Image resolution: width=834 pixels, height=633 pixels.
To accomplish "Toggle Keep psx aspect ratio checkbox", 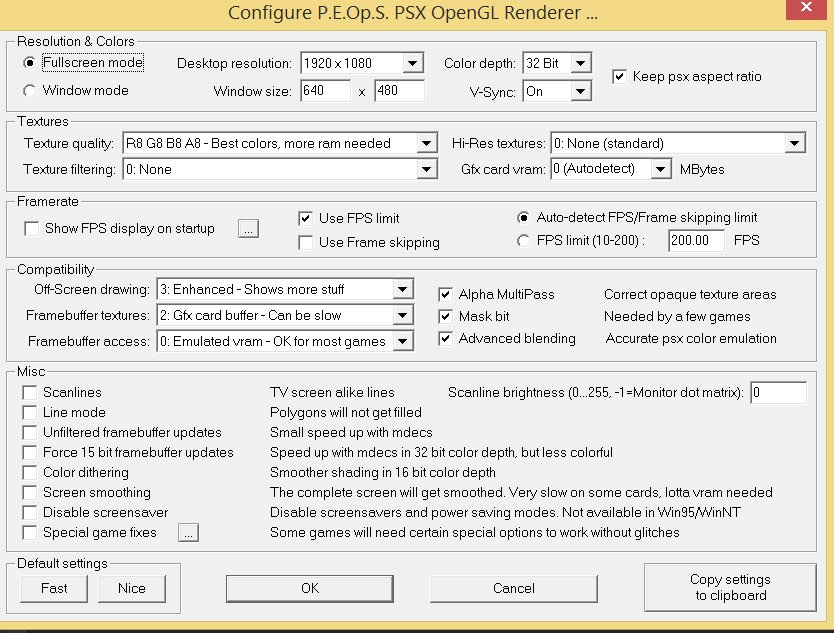I will (619, 77).
